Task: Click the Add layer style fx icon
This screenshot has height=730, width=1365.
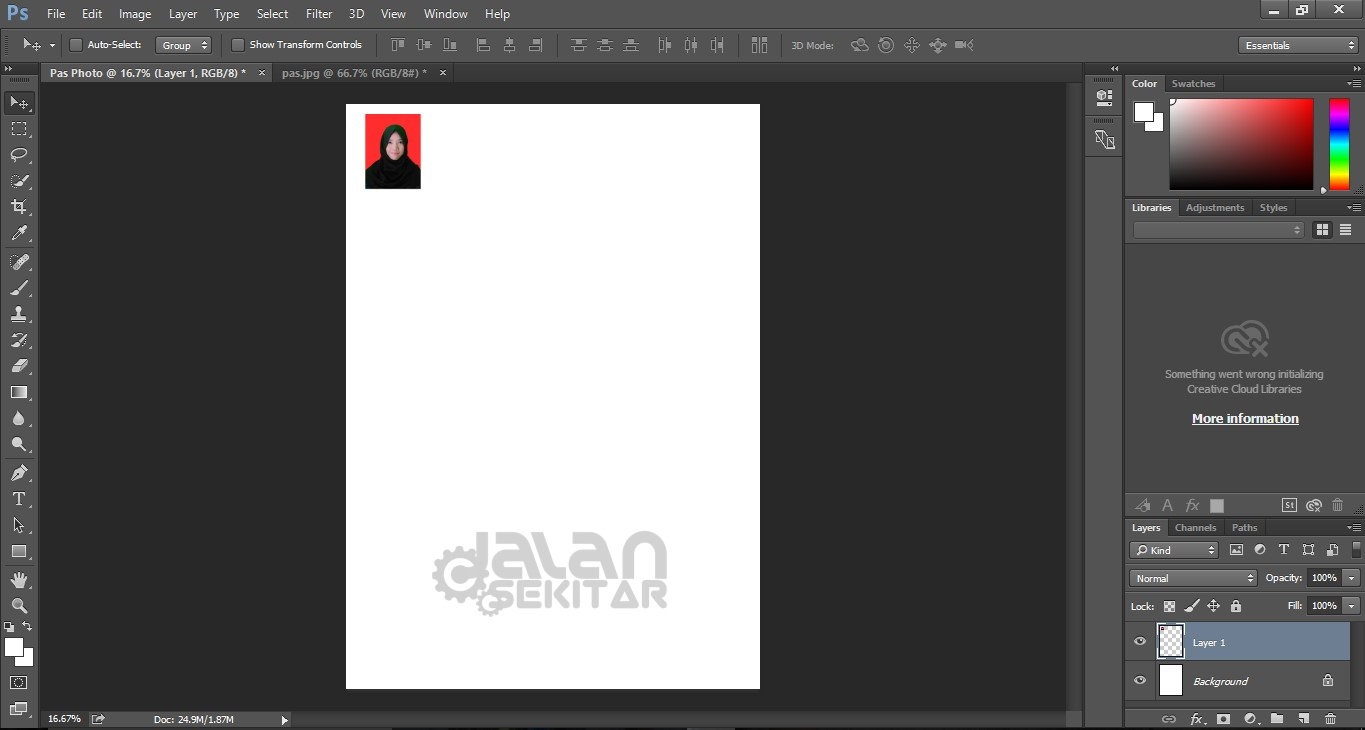Action: (x=1196, y=719)
